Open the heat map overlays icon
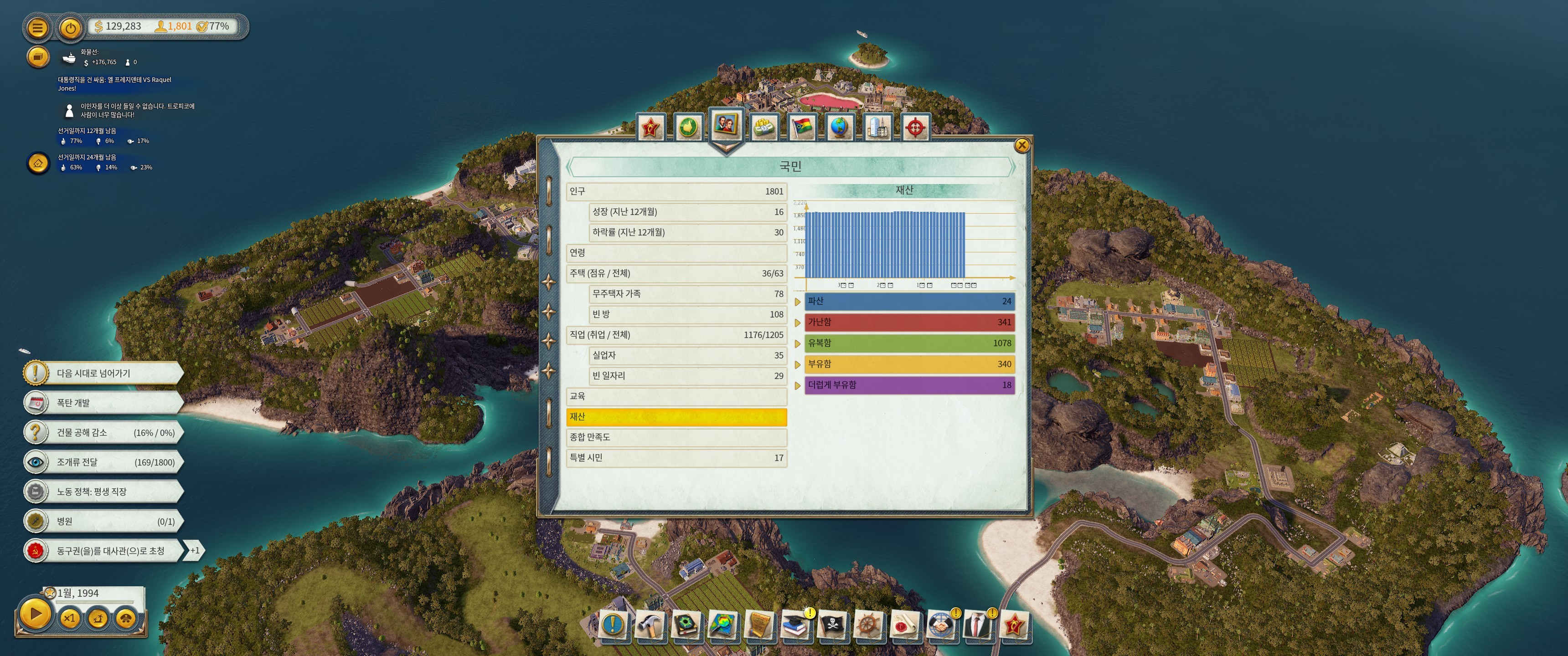 click(722, 625)
